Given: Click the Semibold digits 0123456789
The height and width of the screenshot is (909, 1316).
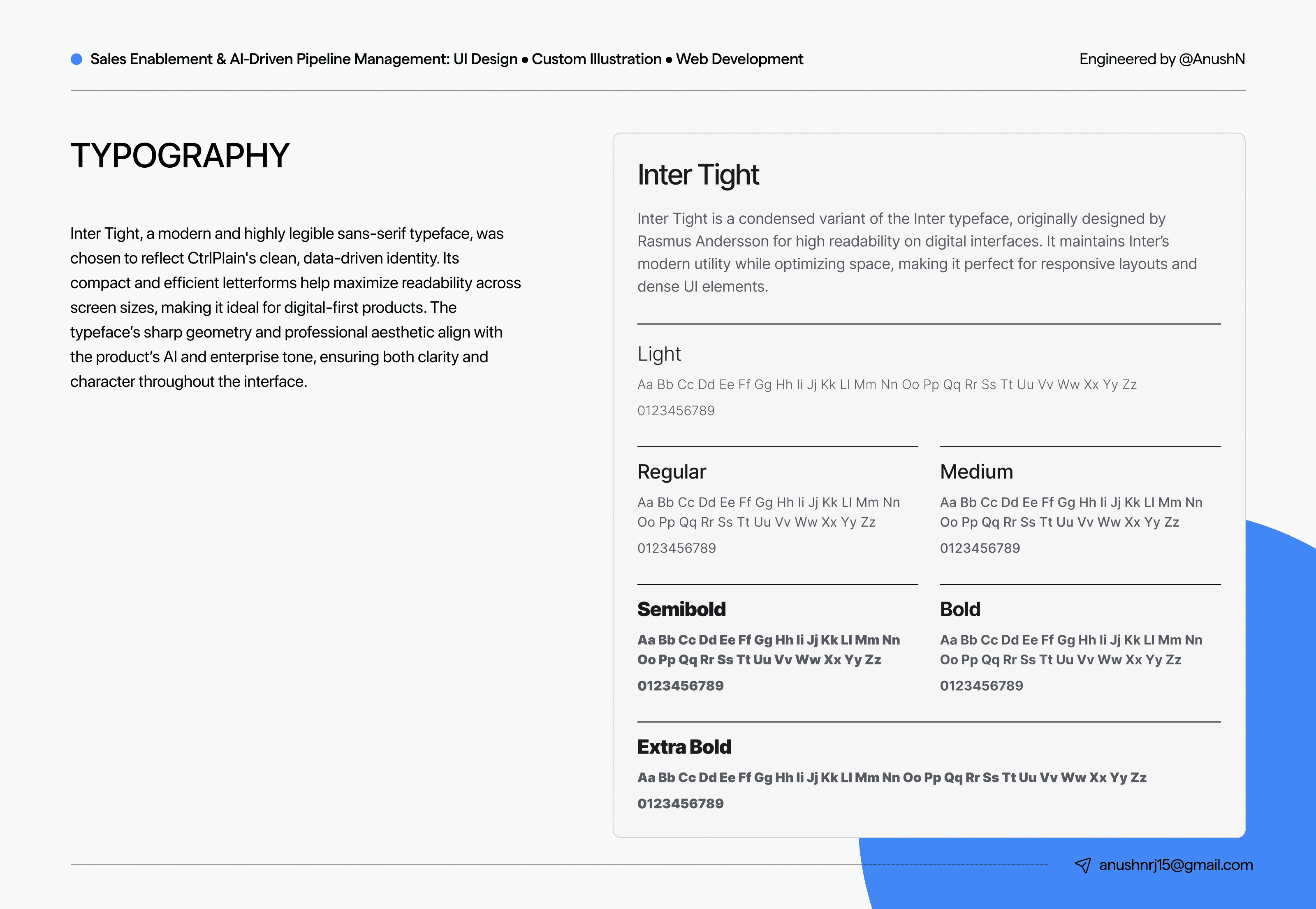Looking at the screenshot, I should [x=680, y=686].
